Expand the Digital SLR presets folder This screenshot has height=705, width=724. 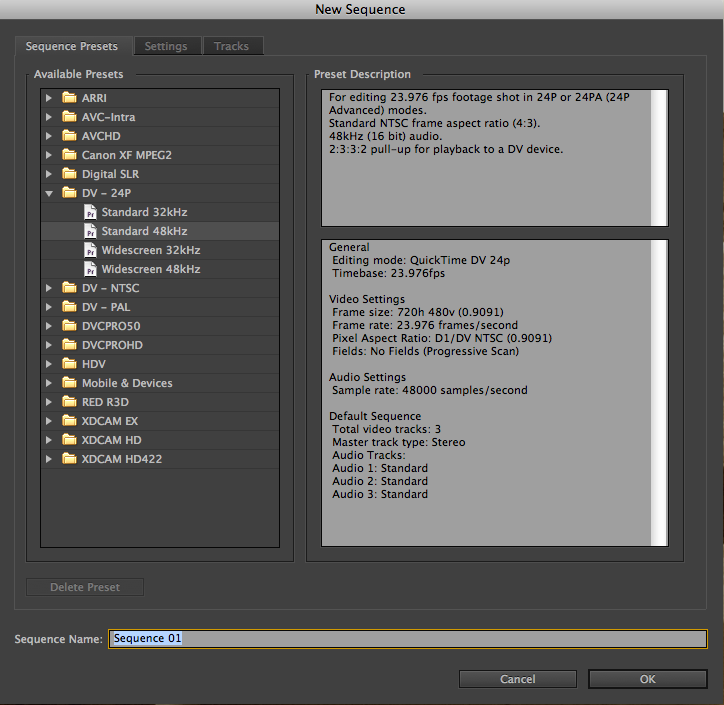pyautogui.click(x=48, y=174)
